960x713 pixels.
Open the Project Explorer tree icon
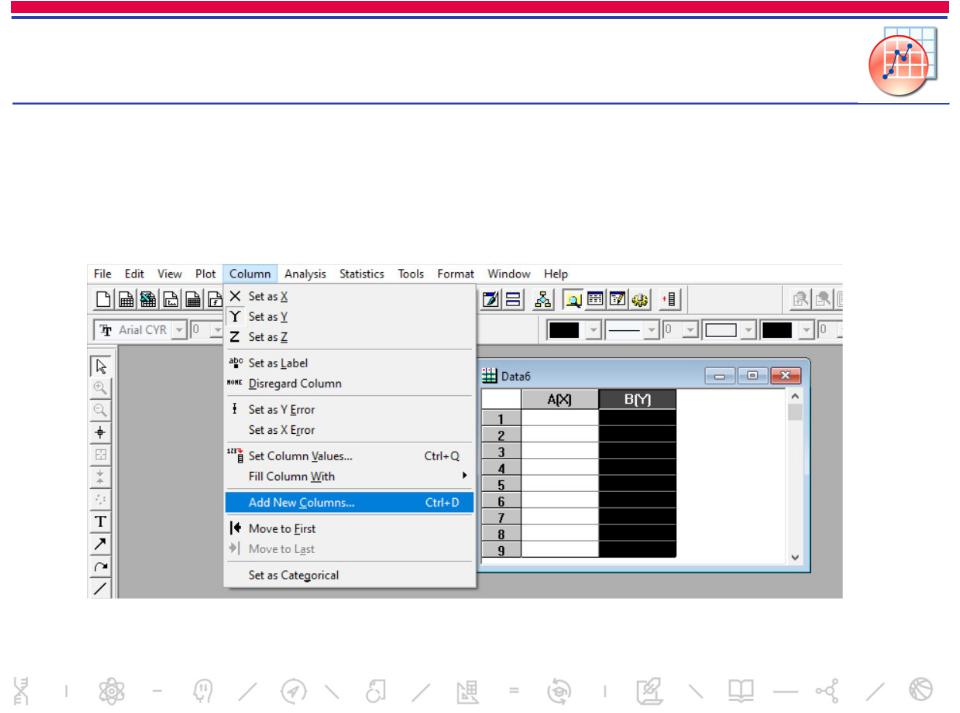542,299
